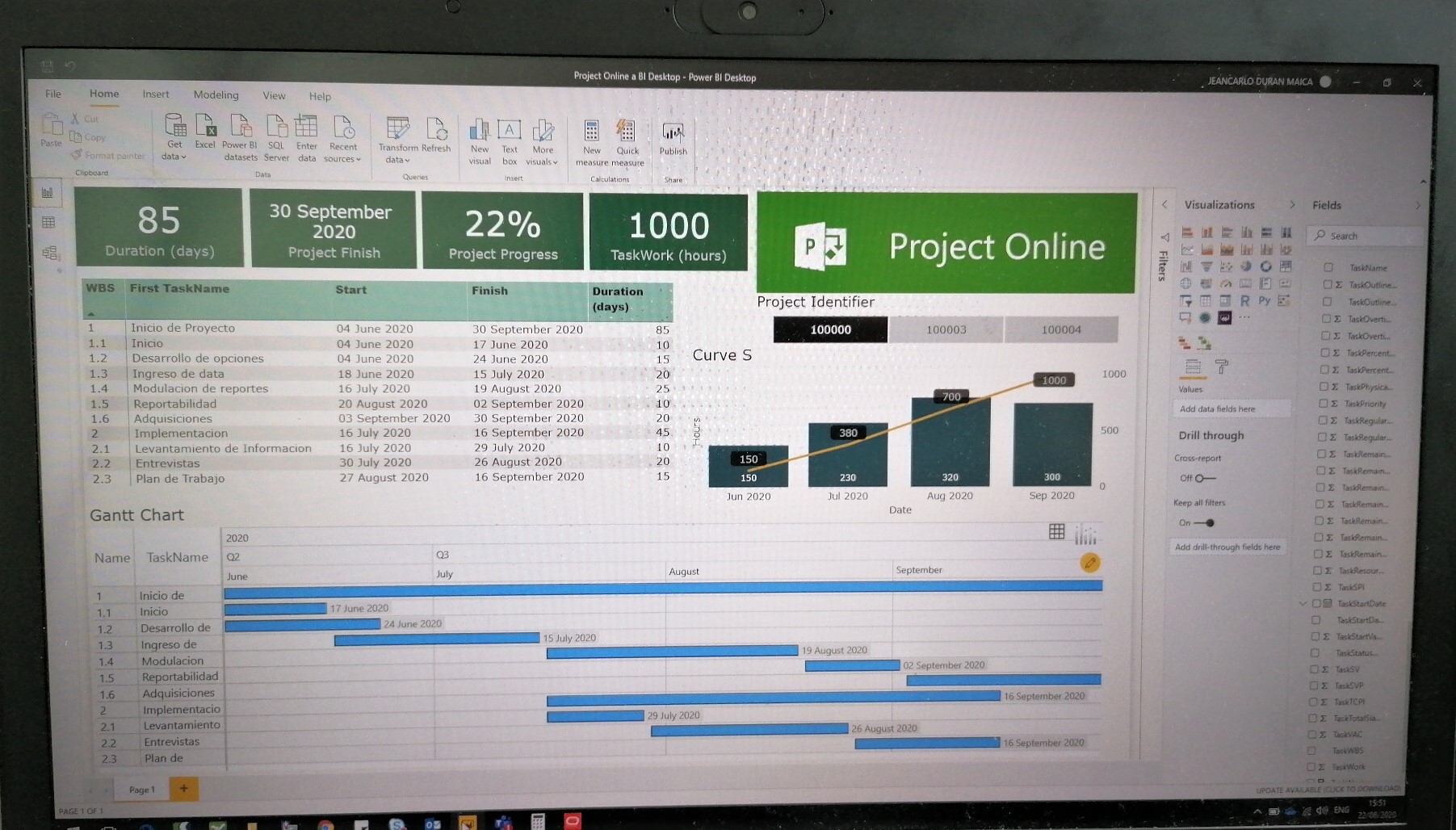Choose the Funnel visualization
Image resolution: width=1456 pixels, height=830 pixels.
tap(1206, 266)
